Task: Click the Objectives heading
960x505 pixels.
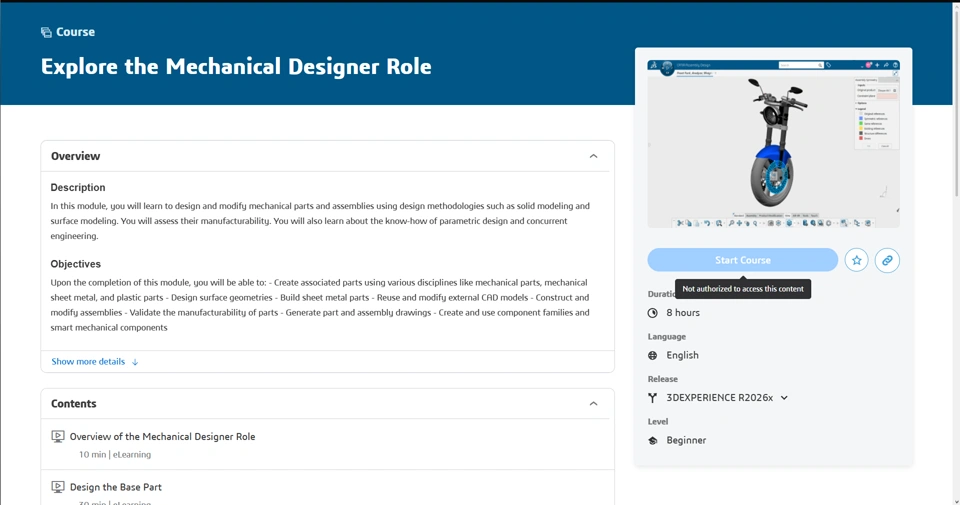Action: (x=75, y=264)
